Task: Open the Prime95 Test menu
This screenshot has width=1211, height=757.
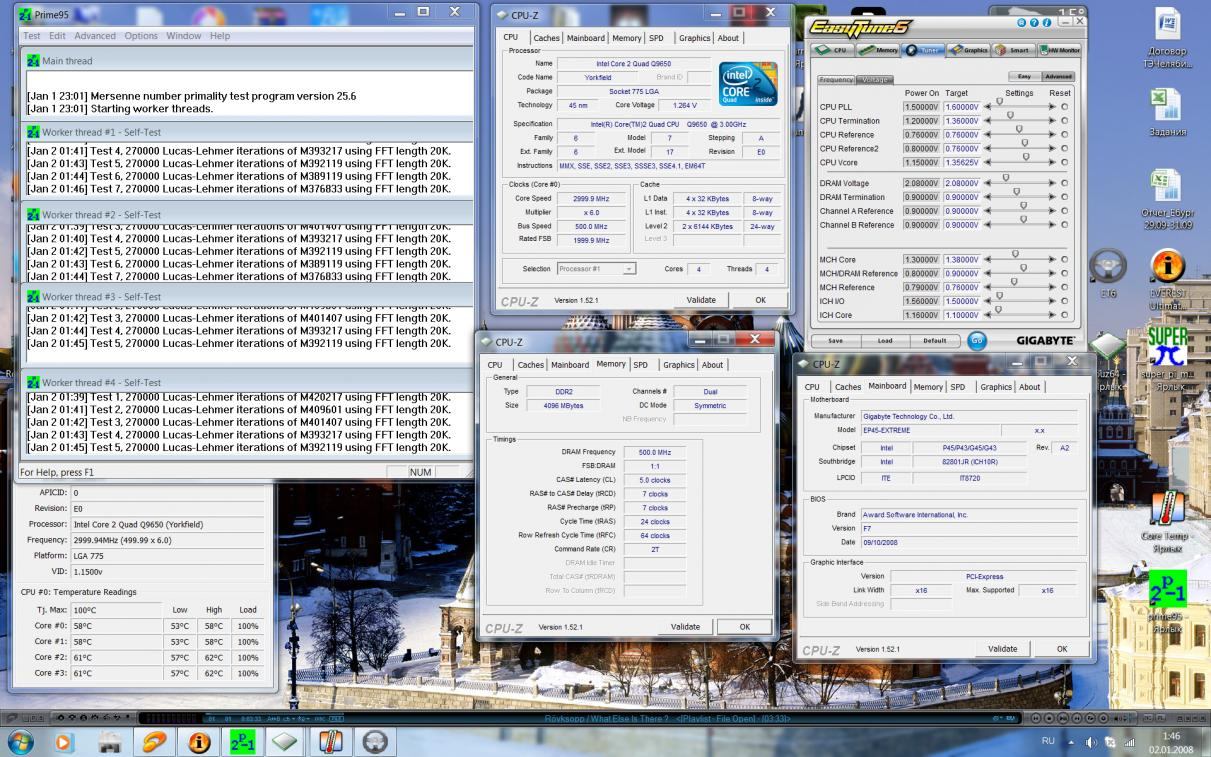Action: pyautogui.click(x=32, y=36)
